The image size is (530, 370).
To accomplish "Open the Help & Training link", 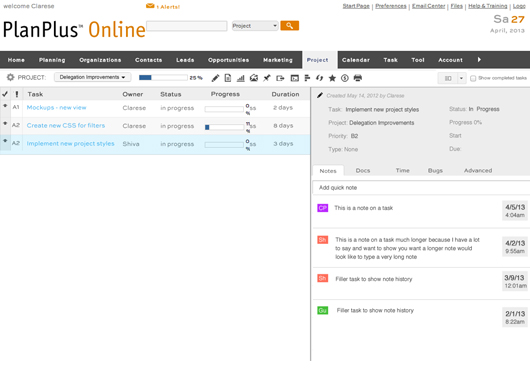I will click(488, 6).
